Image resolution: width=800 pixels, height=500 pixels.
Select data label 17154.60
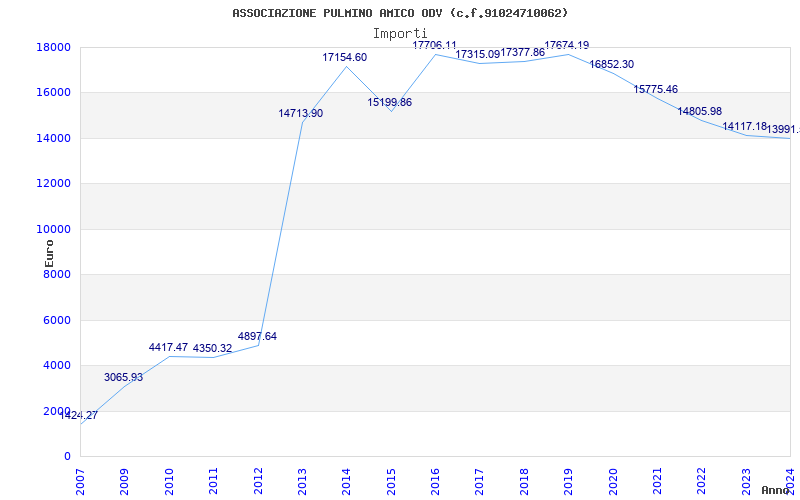click(x=344, y=58)
